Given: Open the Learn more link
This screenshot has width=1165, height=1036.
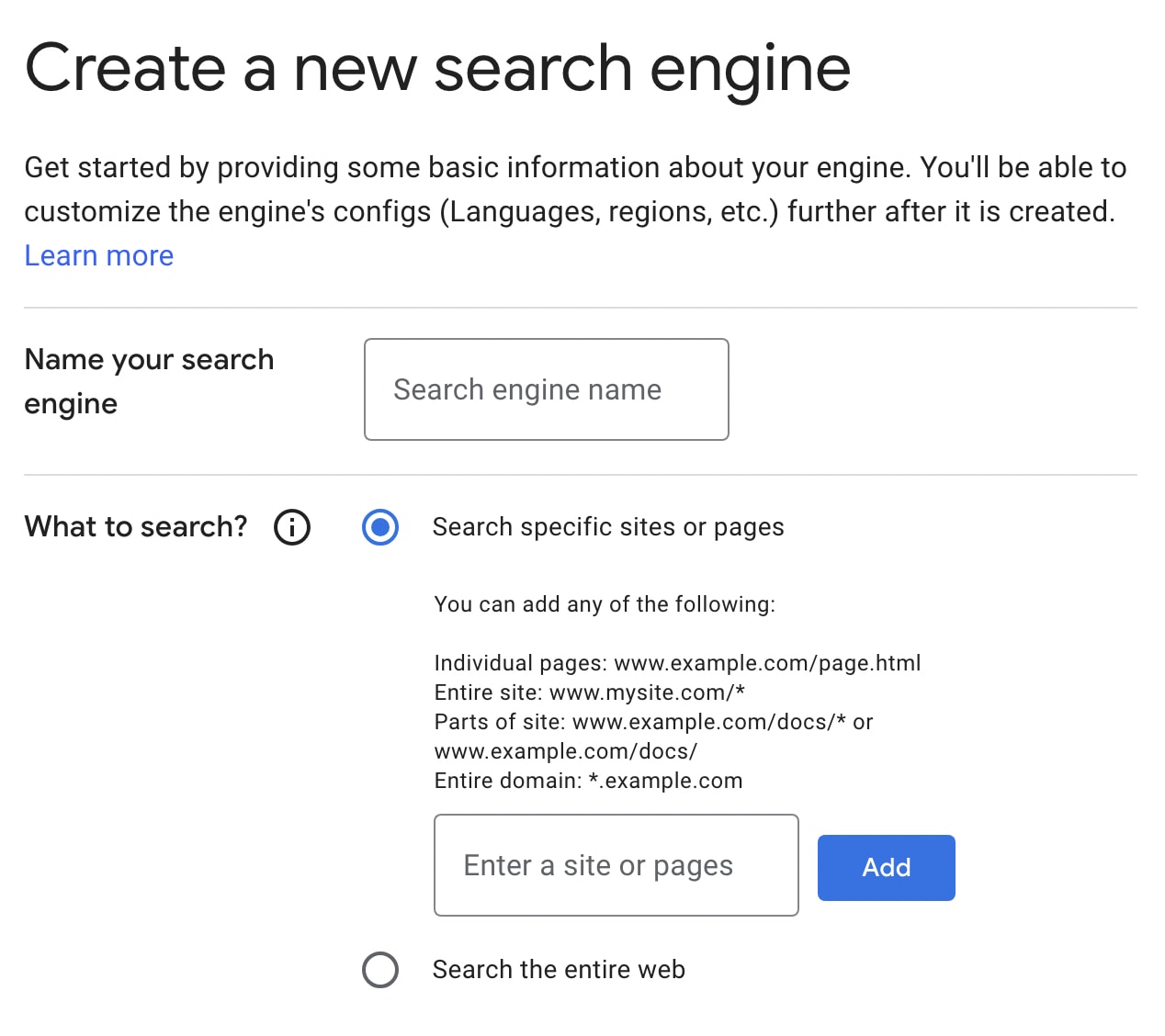Looking at the screenshot, I should point(99,255).
